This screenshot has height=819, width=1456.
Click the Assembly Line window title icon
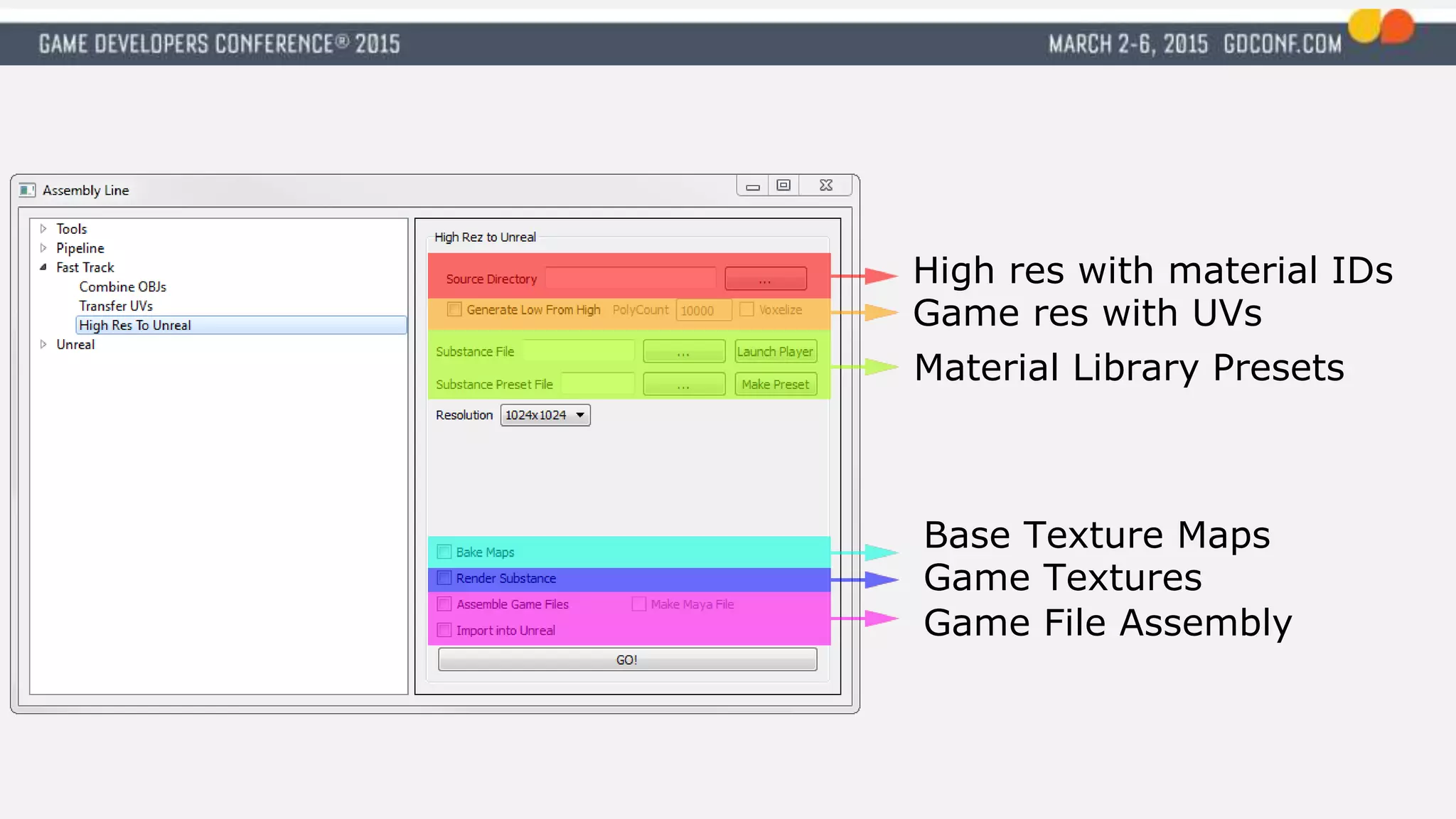pyautogui.click(x=27, y=190)
